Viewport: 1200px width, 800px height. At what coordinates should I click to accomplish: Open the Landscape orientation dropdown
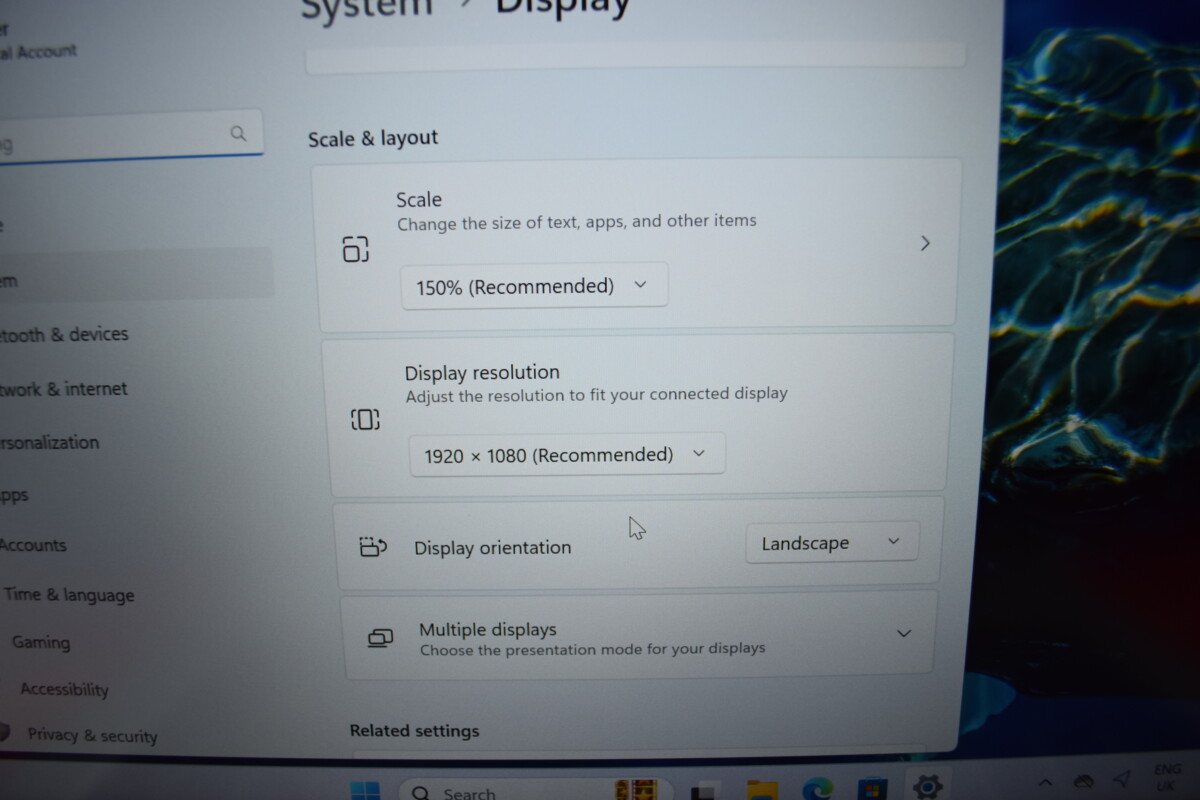832,543
